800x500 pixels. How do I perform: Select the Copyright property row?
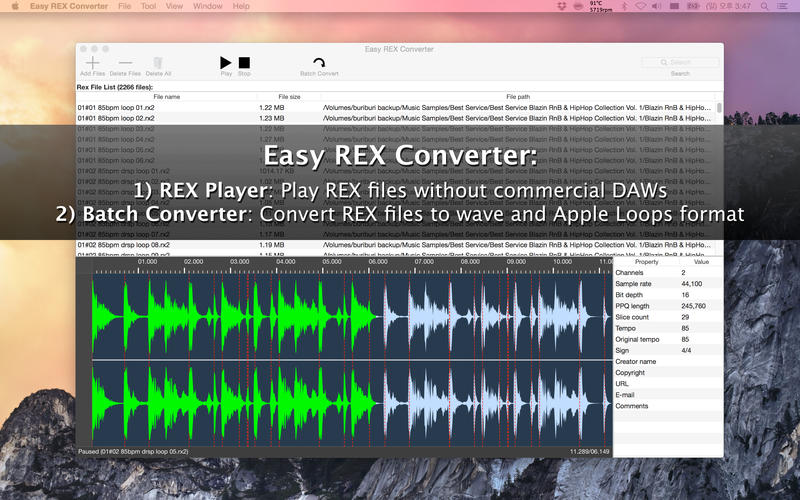668,372
